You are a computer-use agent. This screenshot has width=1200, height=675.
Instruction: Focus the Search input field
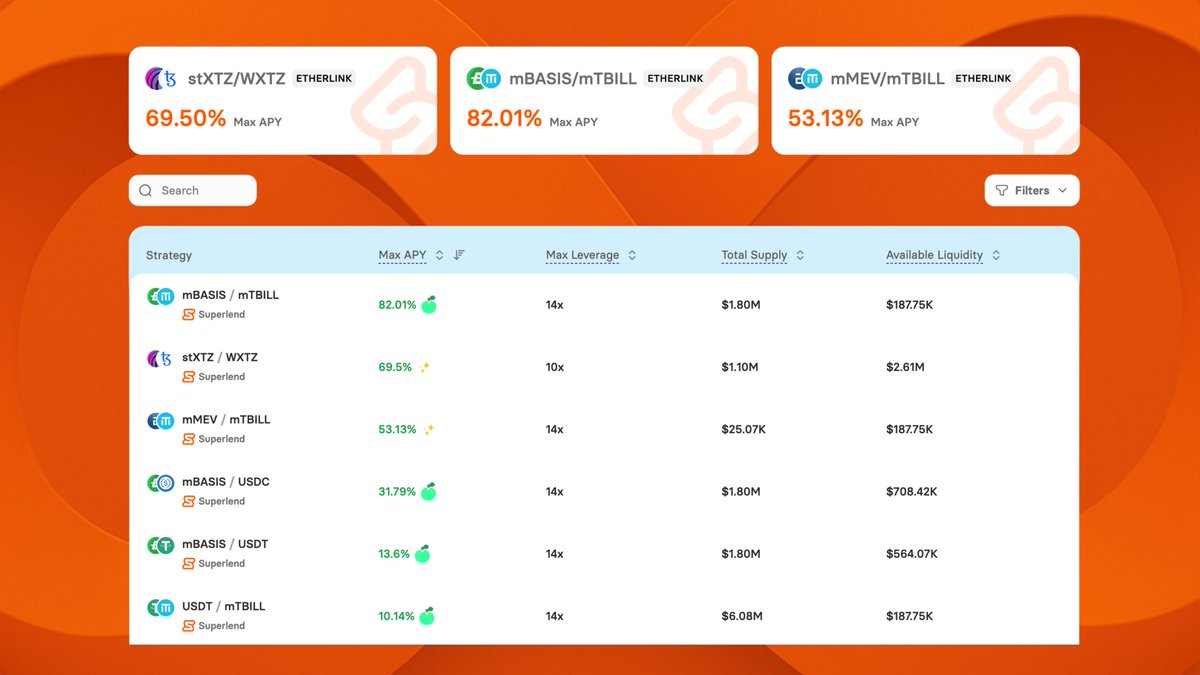pyautogui.click(x=193, y=190)
